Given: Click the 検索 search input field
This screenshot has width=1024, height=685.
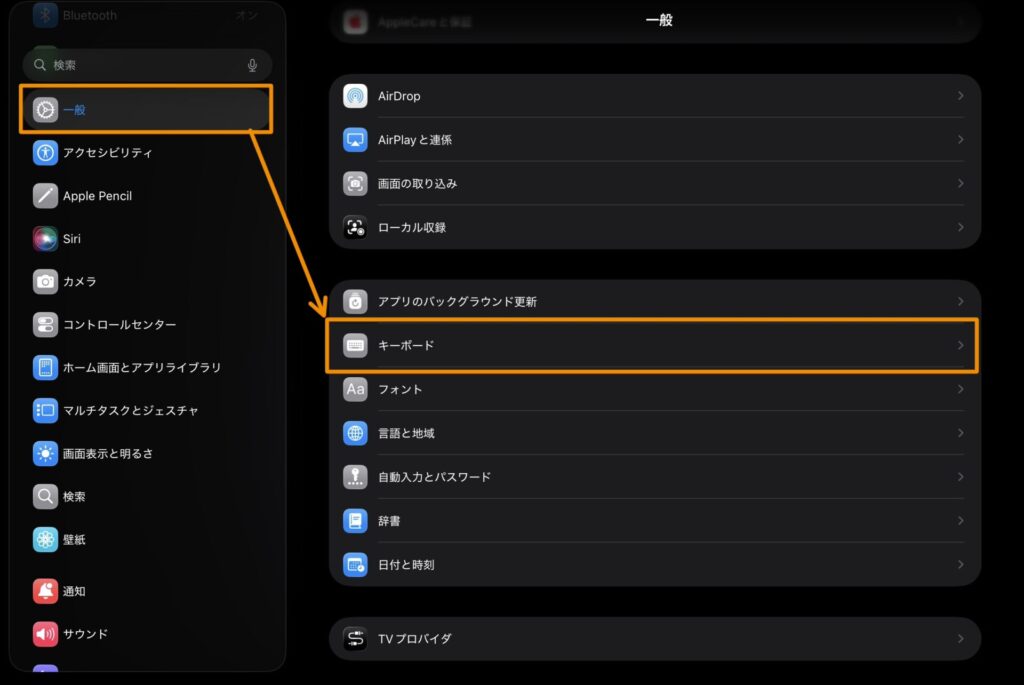Looking at the screenshot, I should [x=140, y=65].
